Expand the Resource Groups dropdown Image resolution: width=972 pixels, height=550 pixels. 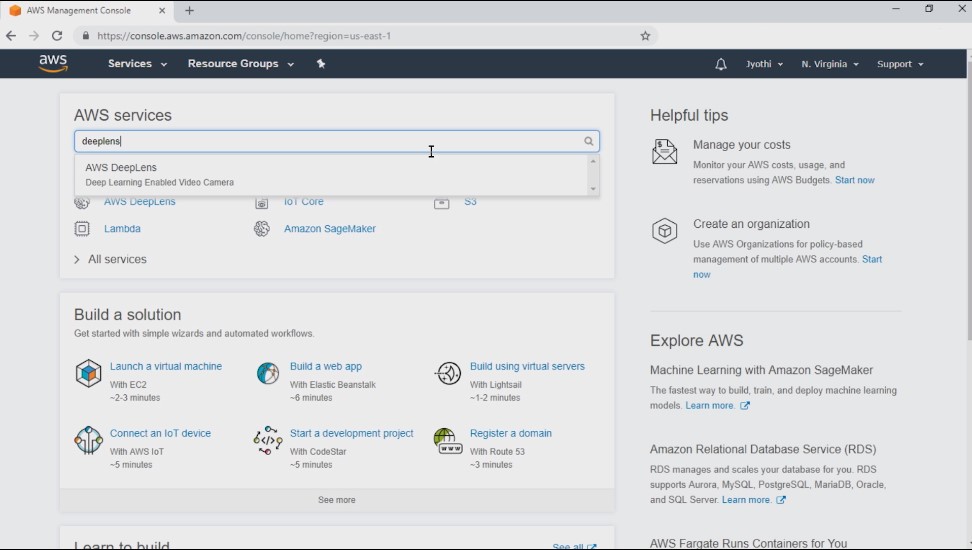coord(241,63)
